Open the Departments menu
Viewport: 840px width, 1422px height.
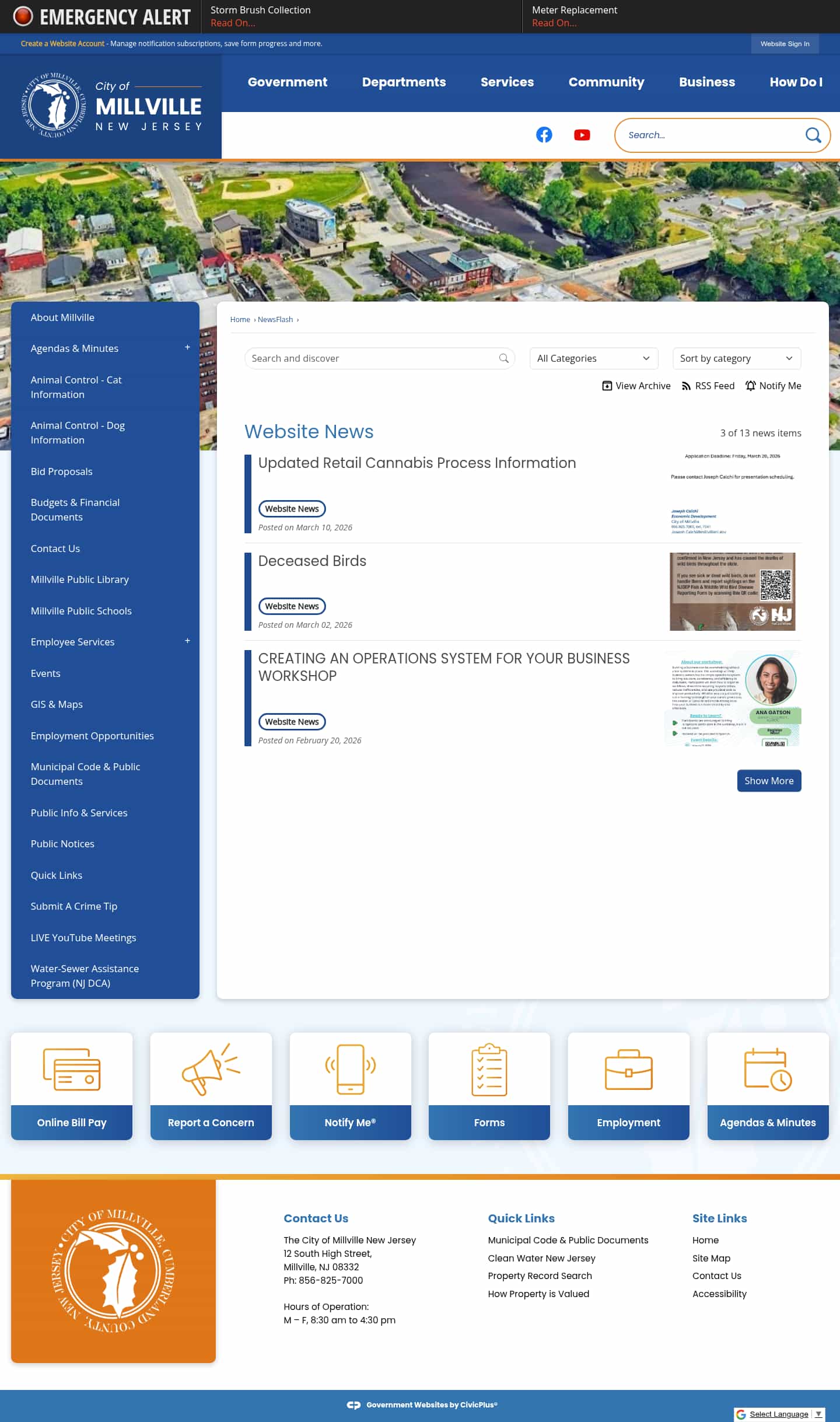pos(404,82)
